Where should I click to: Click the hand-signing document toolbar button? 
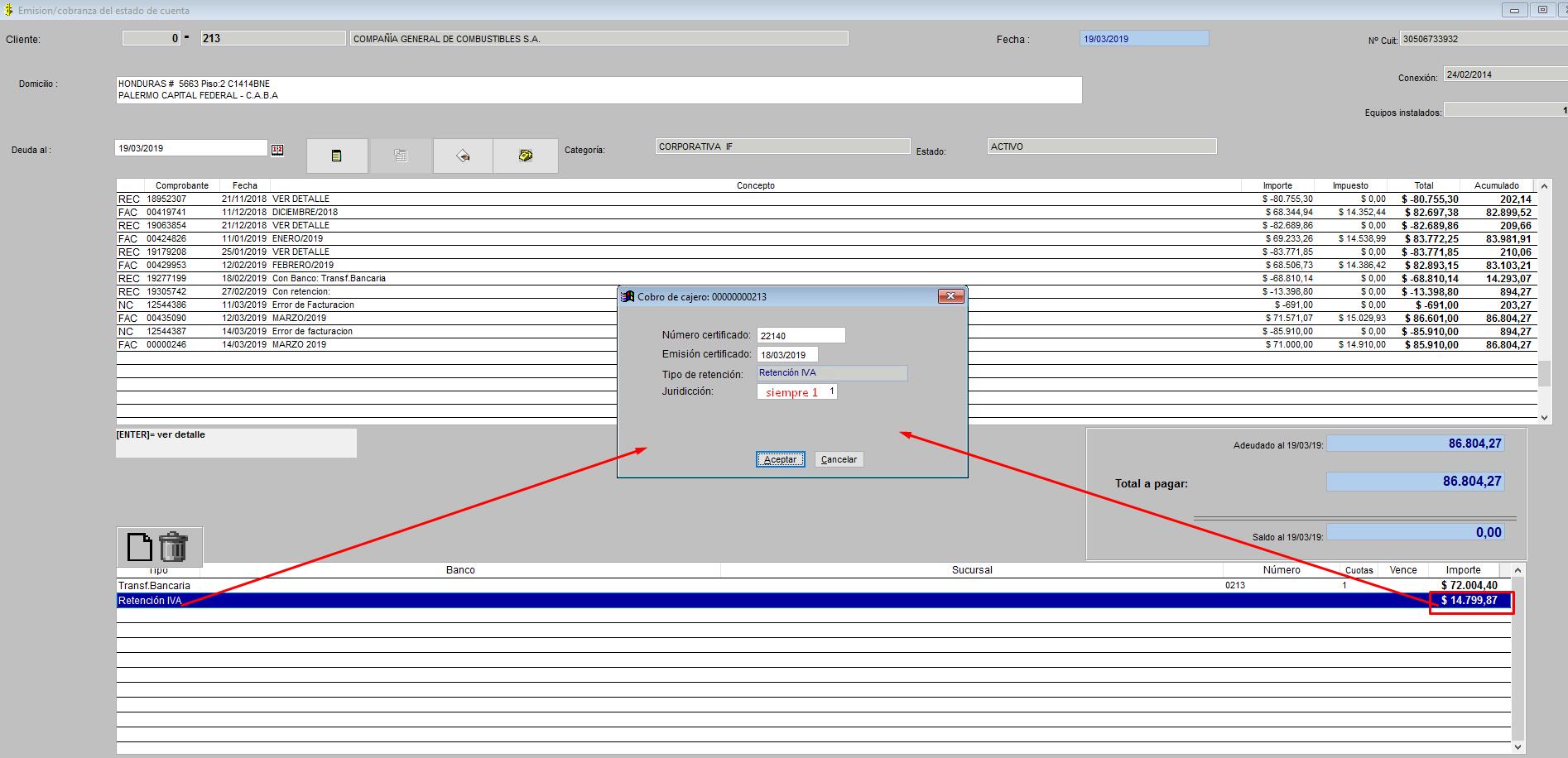click(463, 156)
